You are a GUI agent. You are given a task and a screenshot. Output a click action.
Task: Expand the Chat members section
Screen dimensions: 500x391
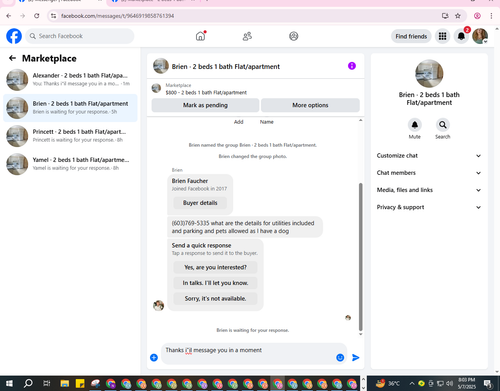click(429, 173)
